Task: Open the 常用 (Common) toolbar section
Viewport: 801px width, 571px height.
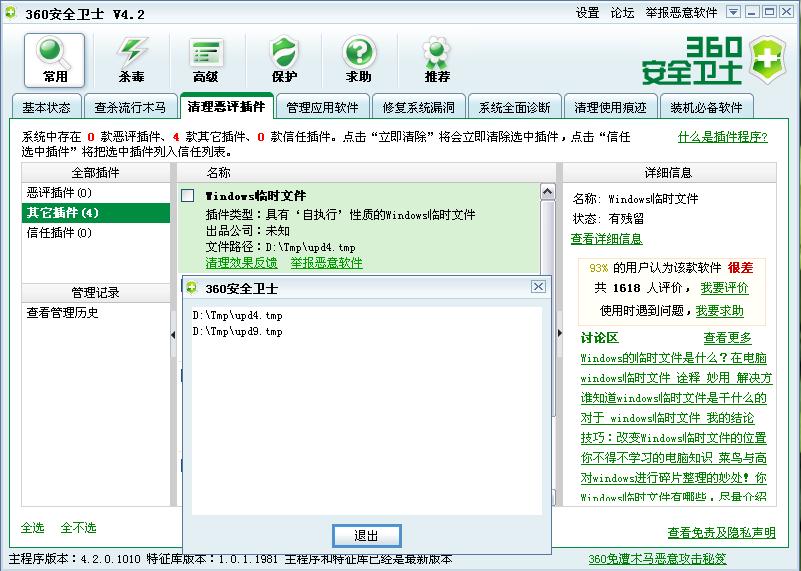Action: [55, 60]
